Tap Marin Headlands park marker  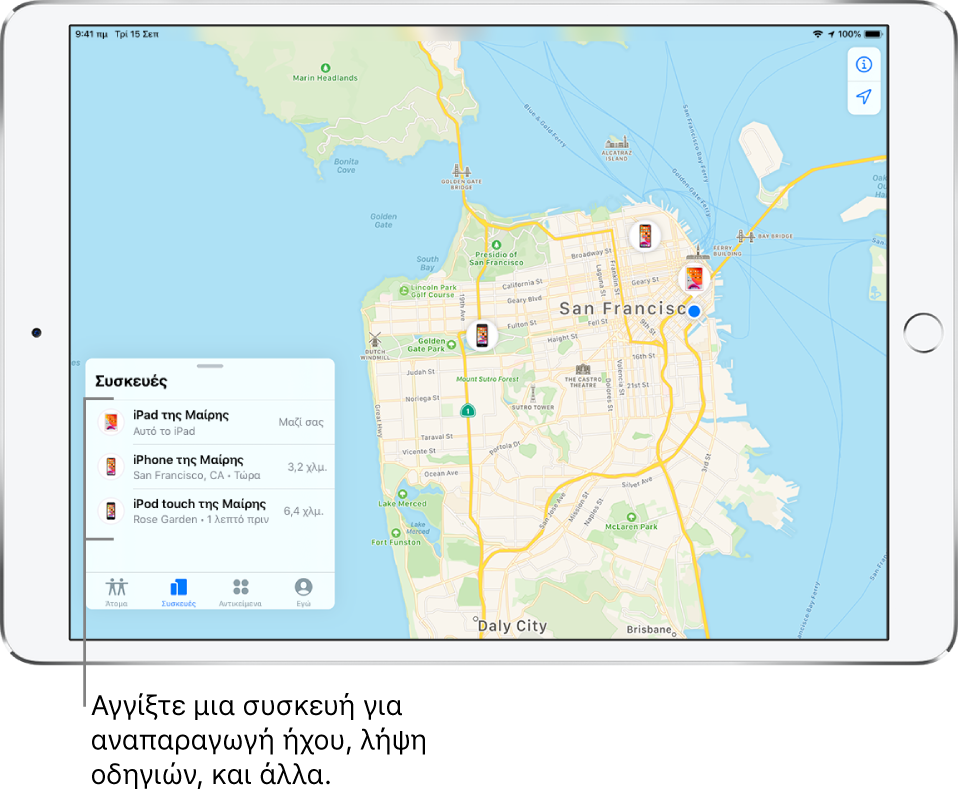[325, 68]
